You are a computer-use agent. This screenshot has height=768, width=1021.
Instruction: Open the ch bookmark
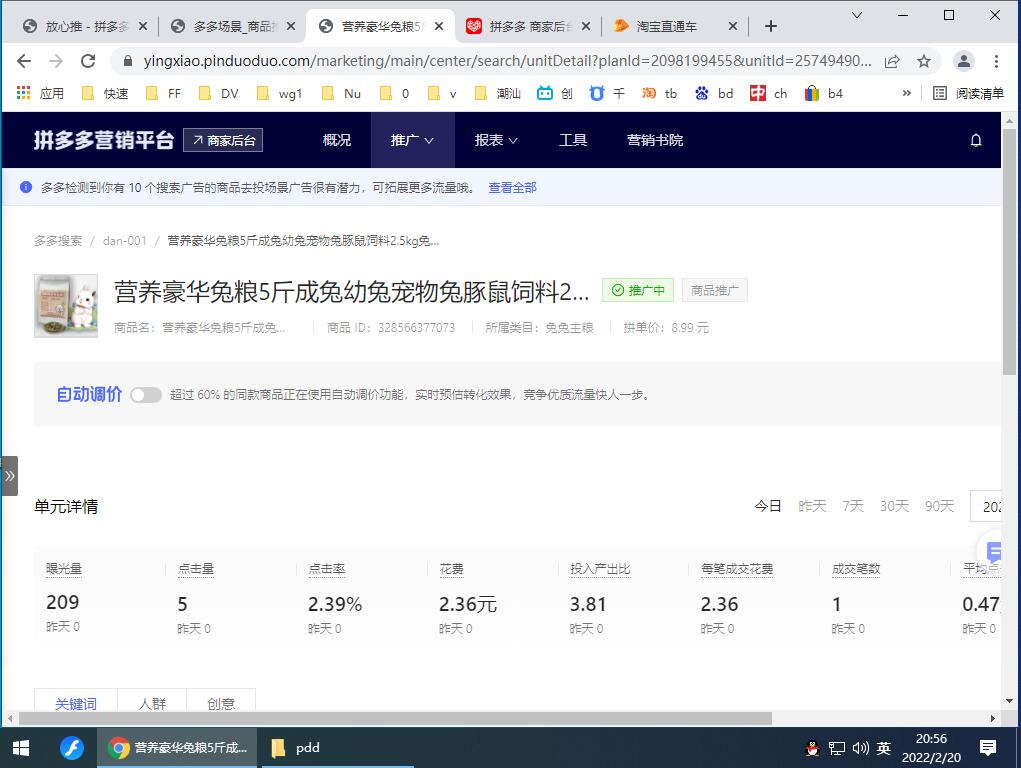(x=768, y=94)
